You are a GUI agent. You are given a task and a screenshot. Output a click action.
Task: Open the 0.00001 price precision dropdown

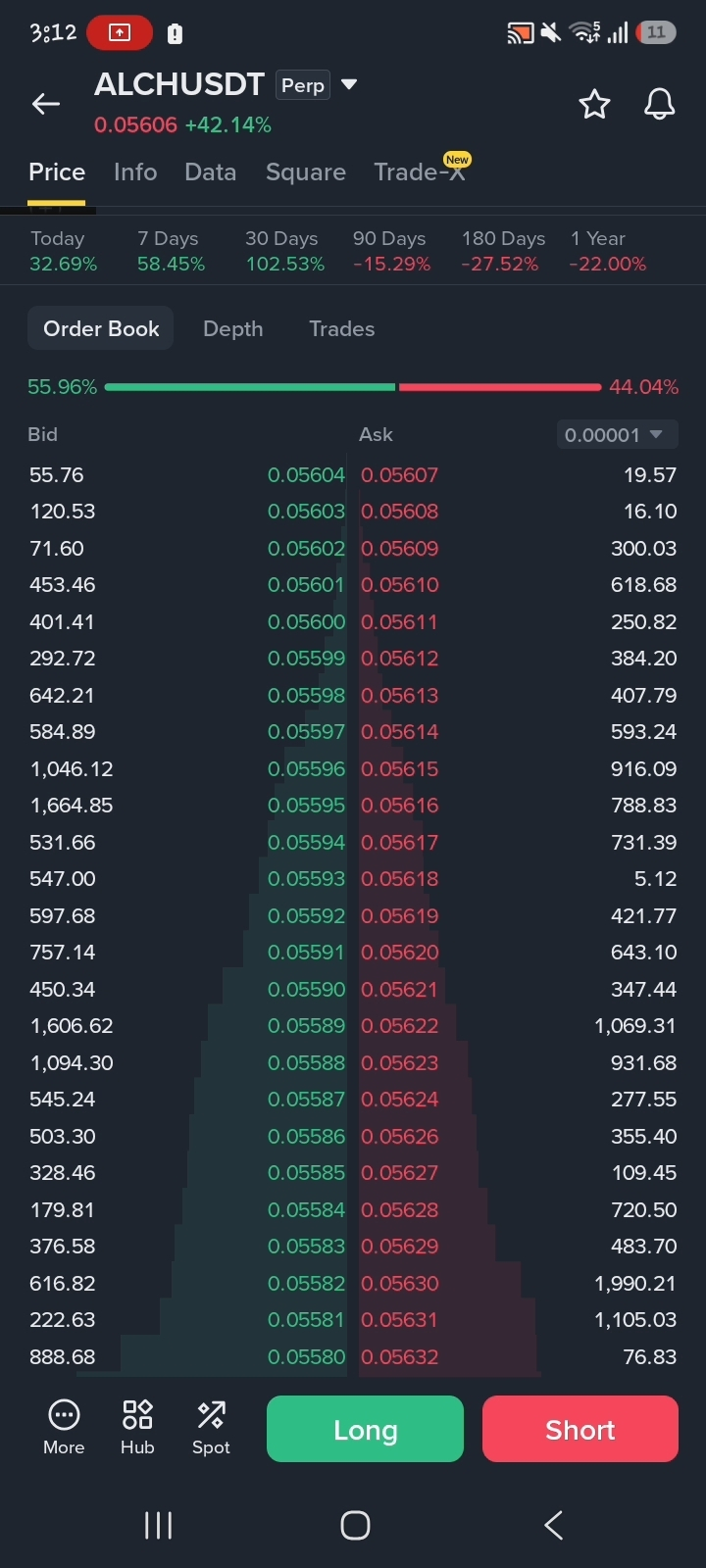click(617, 434)
